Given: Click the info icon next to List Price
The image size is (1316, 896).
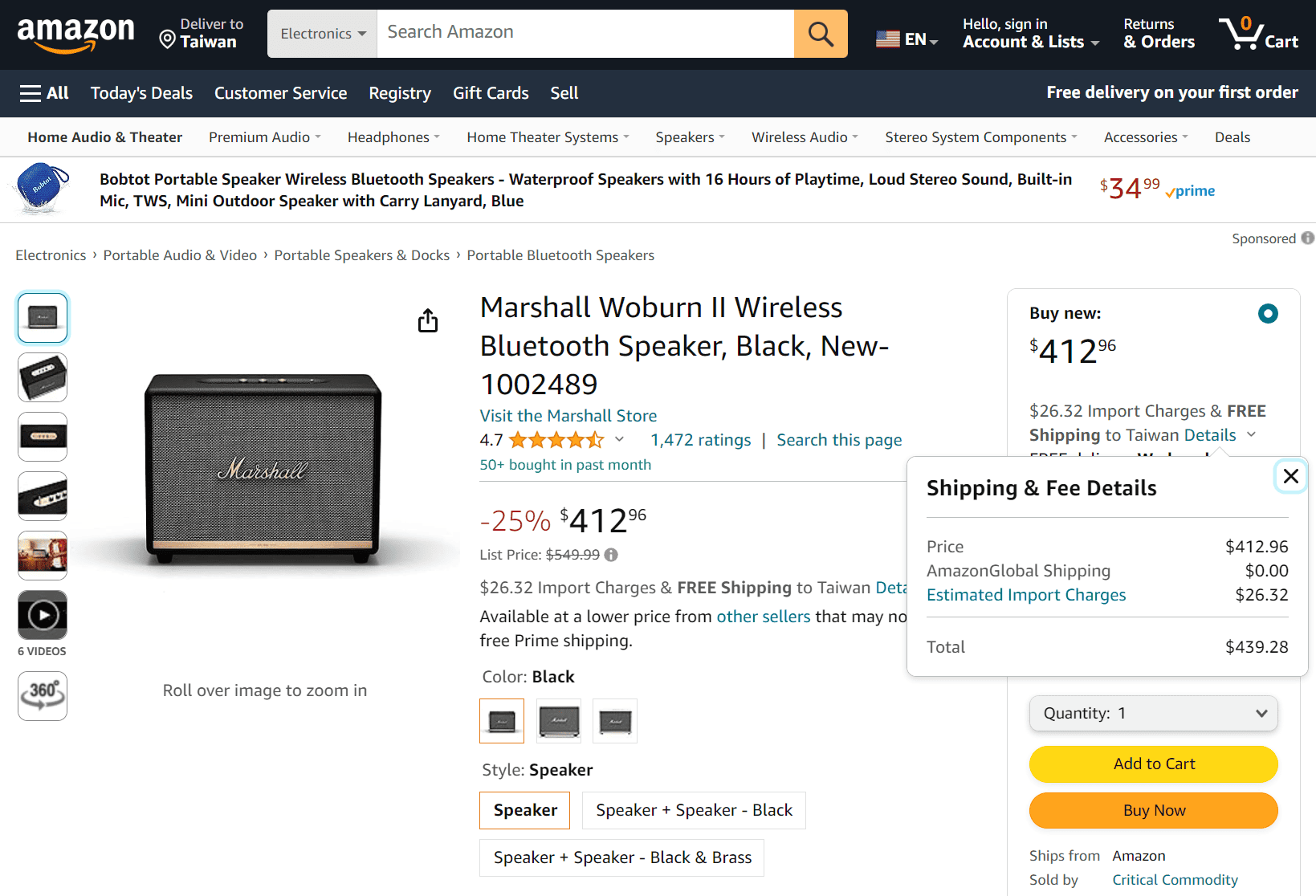Looking at the screenshot, I should pos(611,554).
